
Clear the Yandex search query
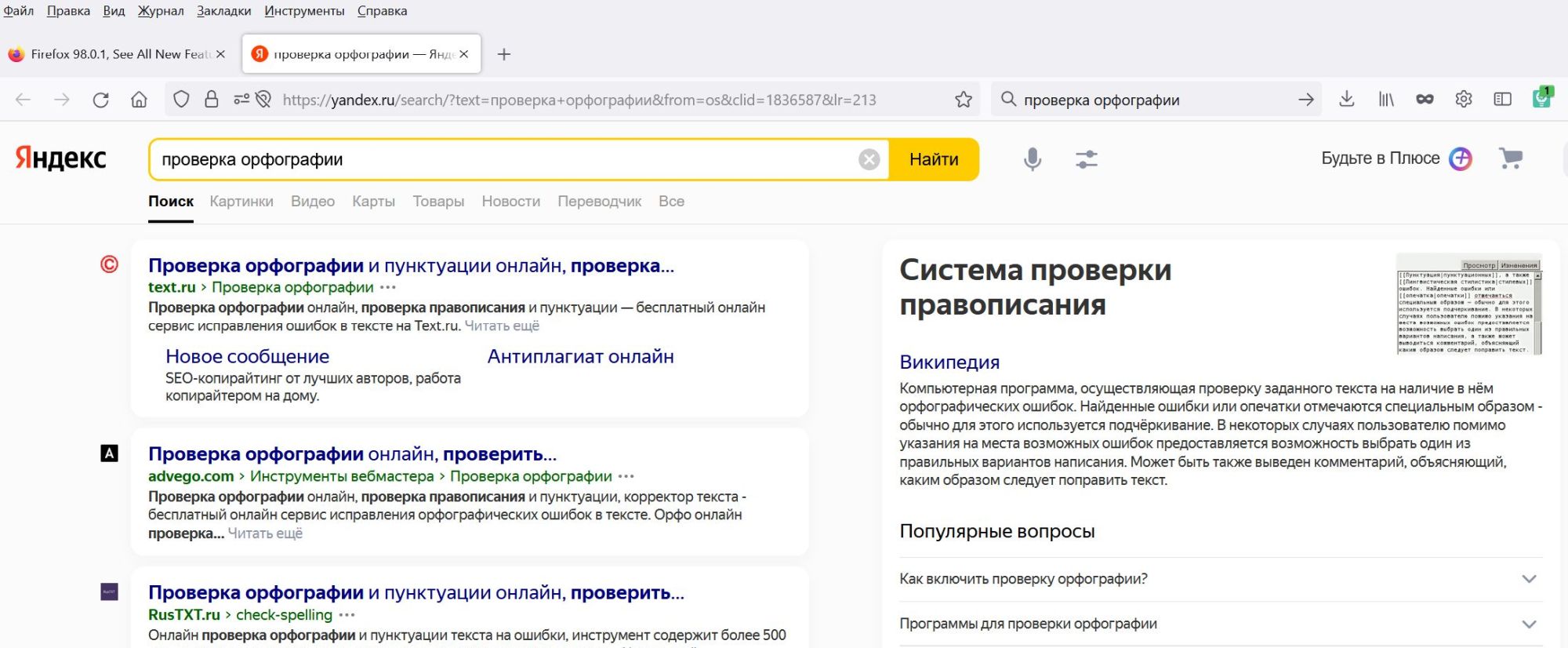(869, 159)
